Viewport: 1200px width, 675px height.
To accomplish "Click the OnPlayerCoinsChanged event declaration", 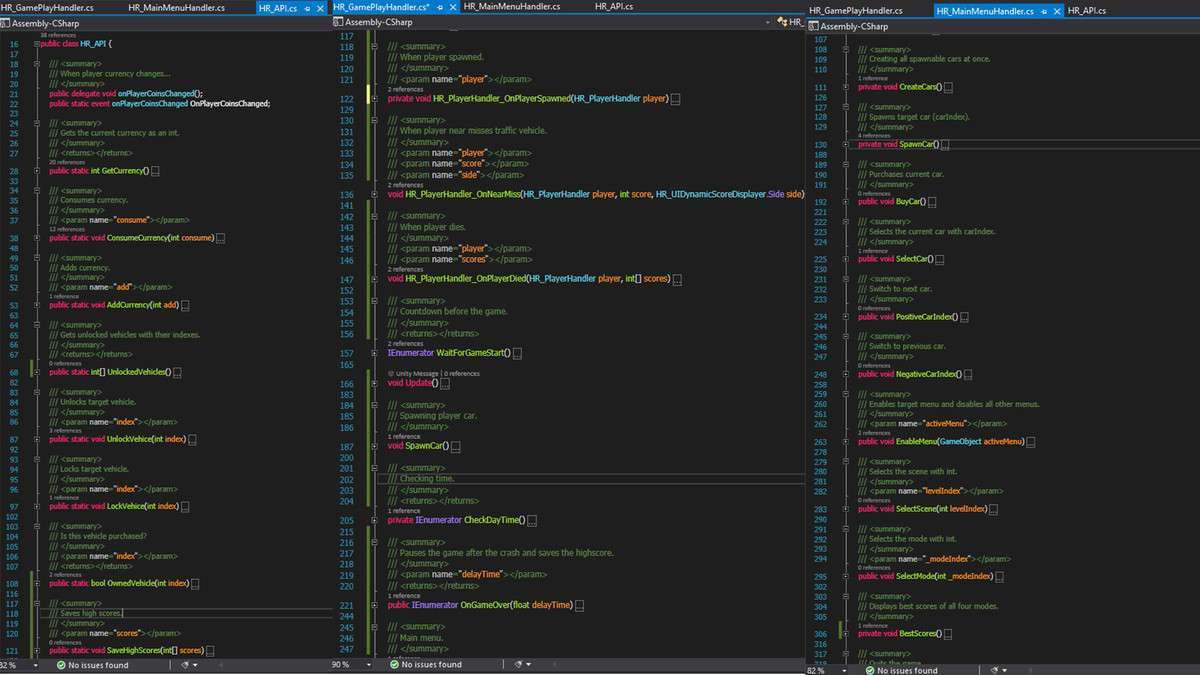I will coord(160,103).
